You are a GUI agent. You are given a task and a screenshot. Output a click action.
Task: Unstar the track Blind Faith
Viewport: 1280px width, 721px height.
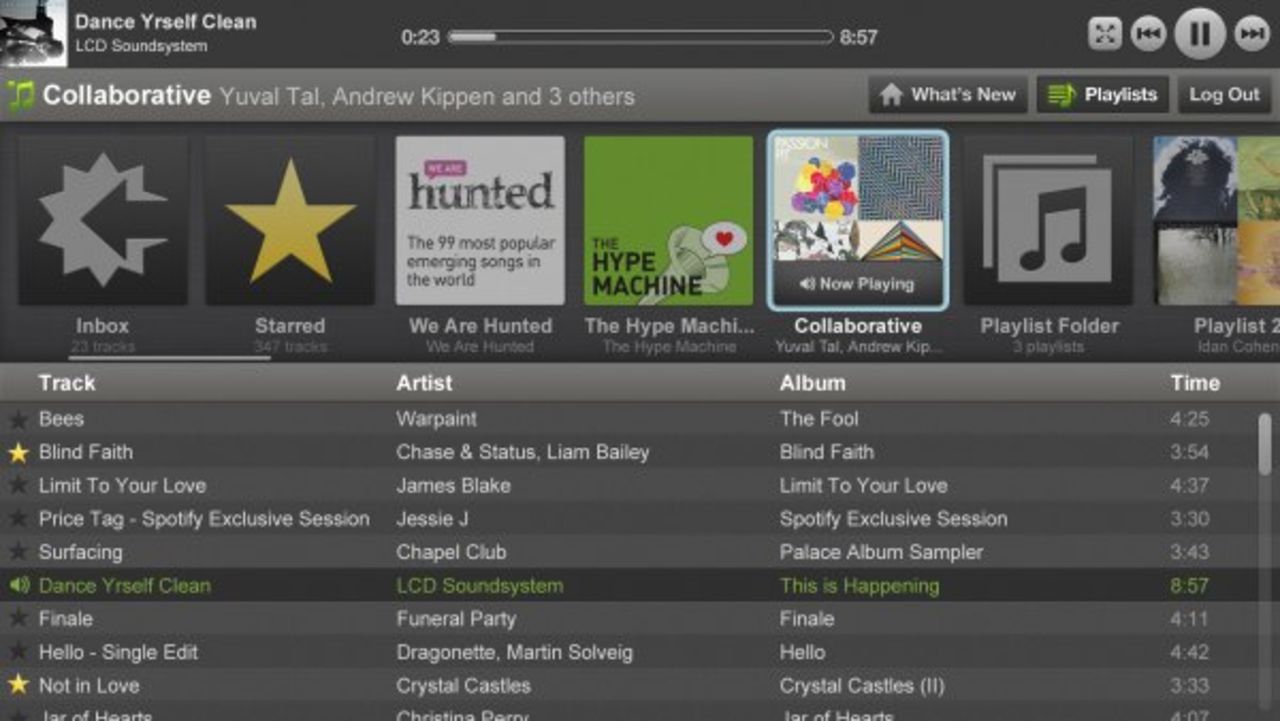coord(17,452)
